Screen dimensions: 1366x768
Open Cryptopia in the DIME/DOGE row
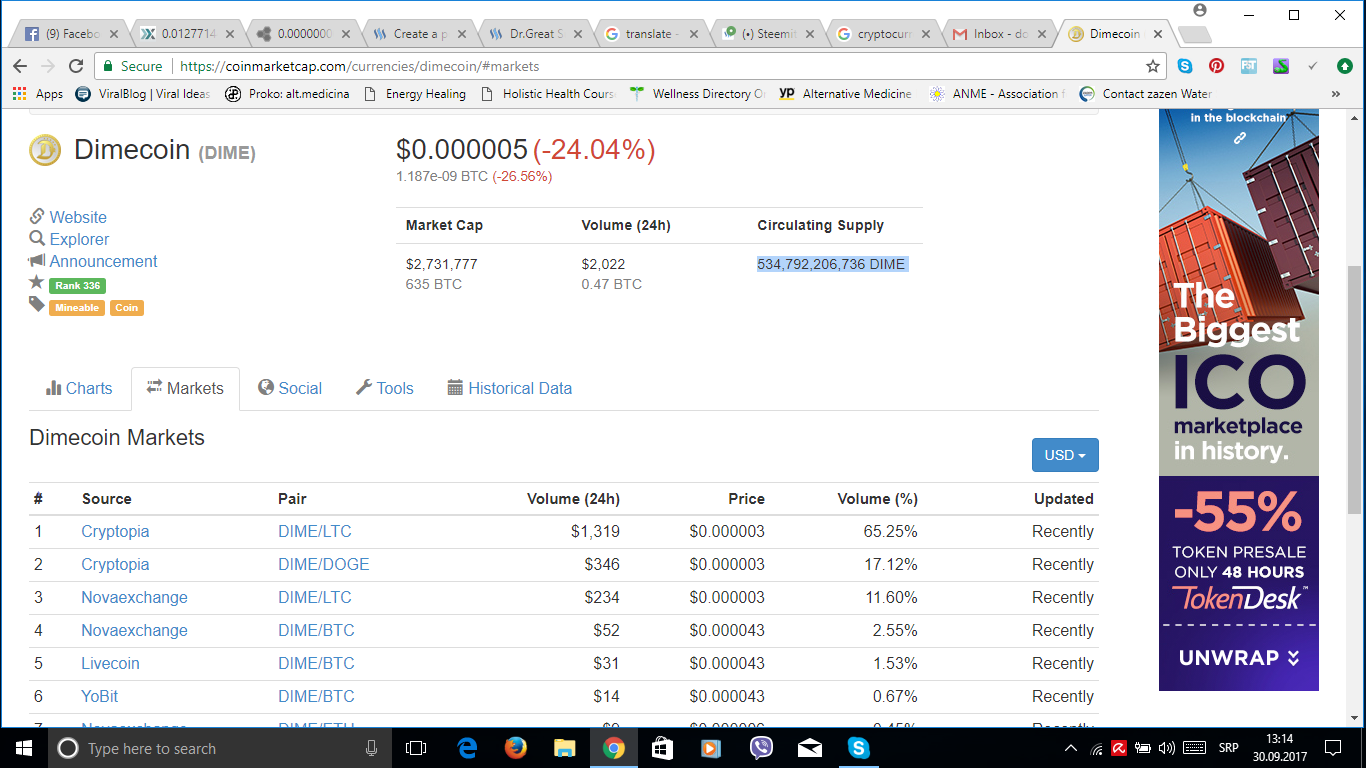tap(115, 564)
